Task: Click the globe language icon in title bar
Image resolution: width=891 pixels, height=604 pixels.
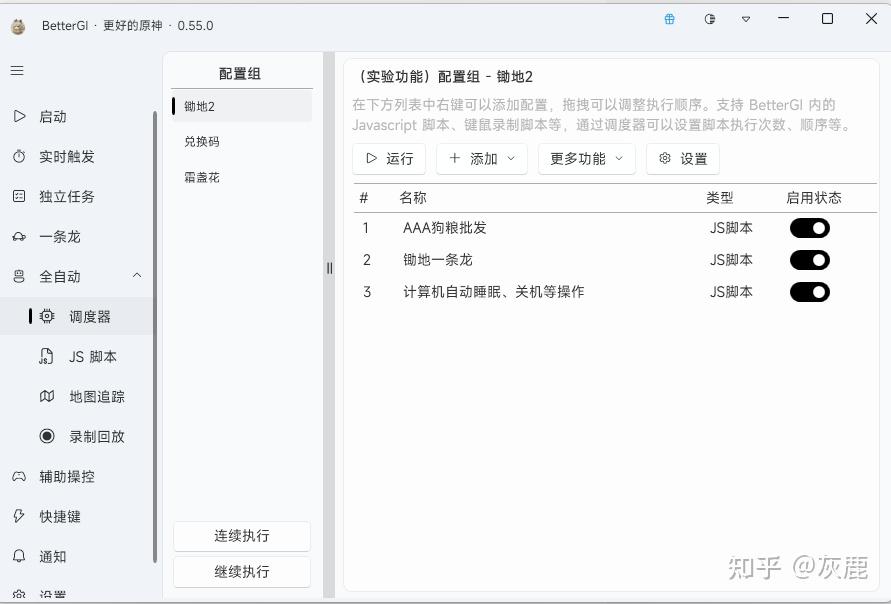Action: click(669, 19)
